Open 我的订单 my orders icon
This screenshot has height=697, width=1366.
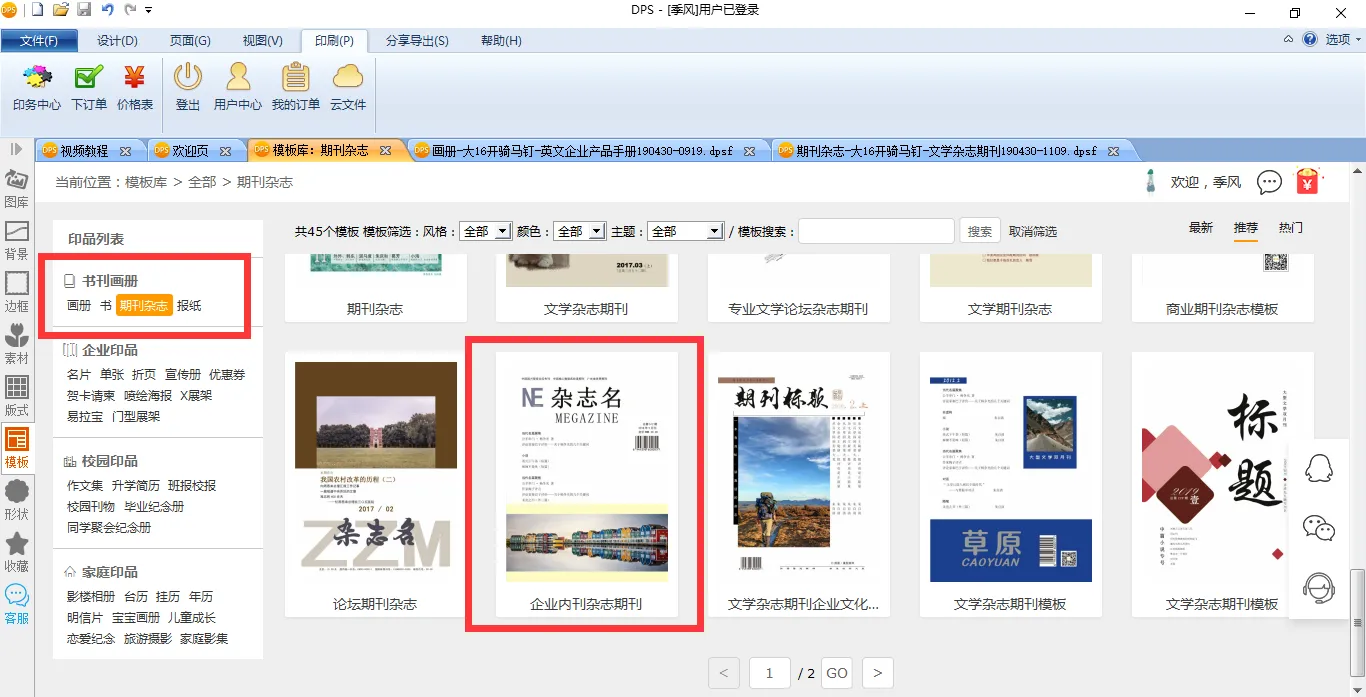[x=295, y=87]
